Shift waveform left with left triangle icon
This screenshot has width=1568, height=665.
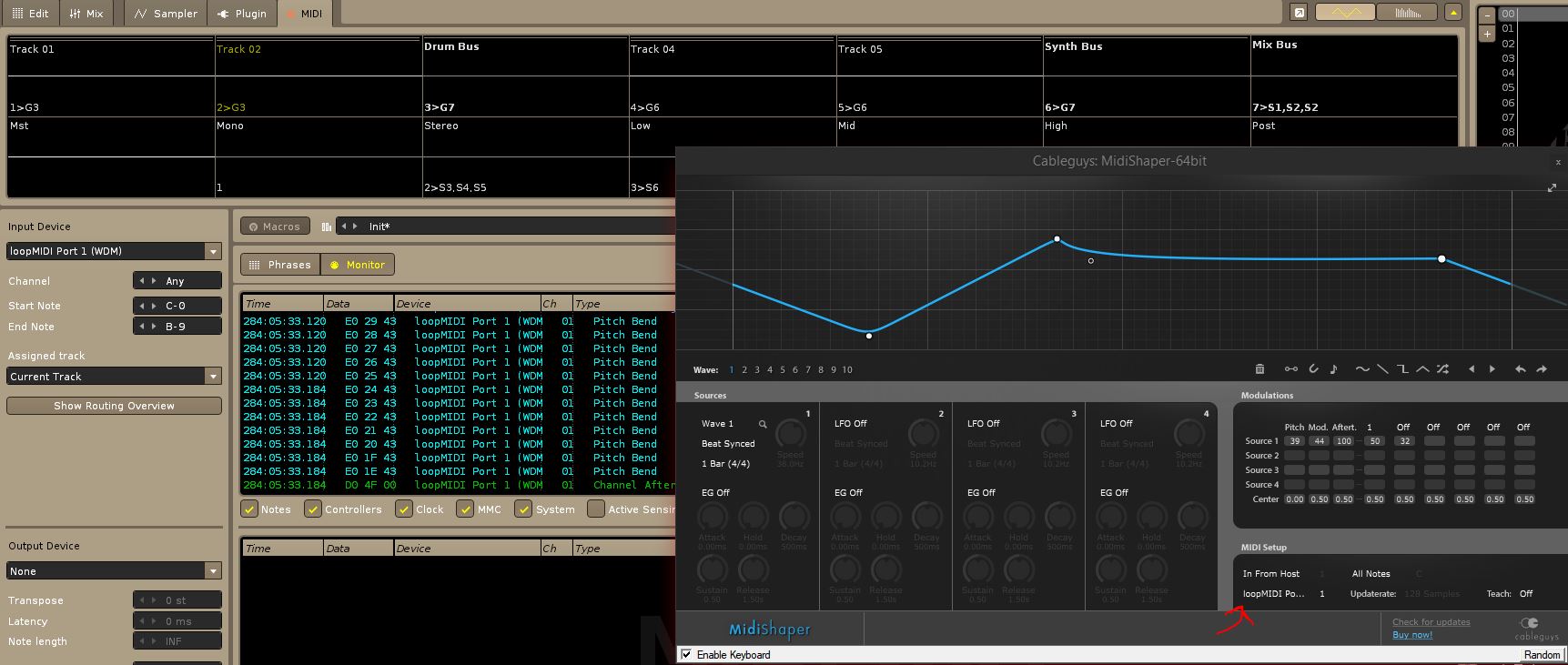point(1472,369)
